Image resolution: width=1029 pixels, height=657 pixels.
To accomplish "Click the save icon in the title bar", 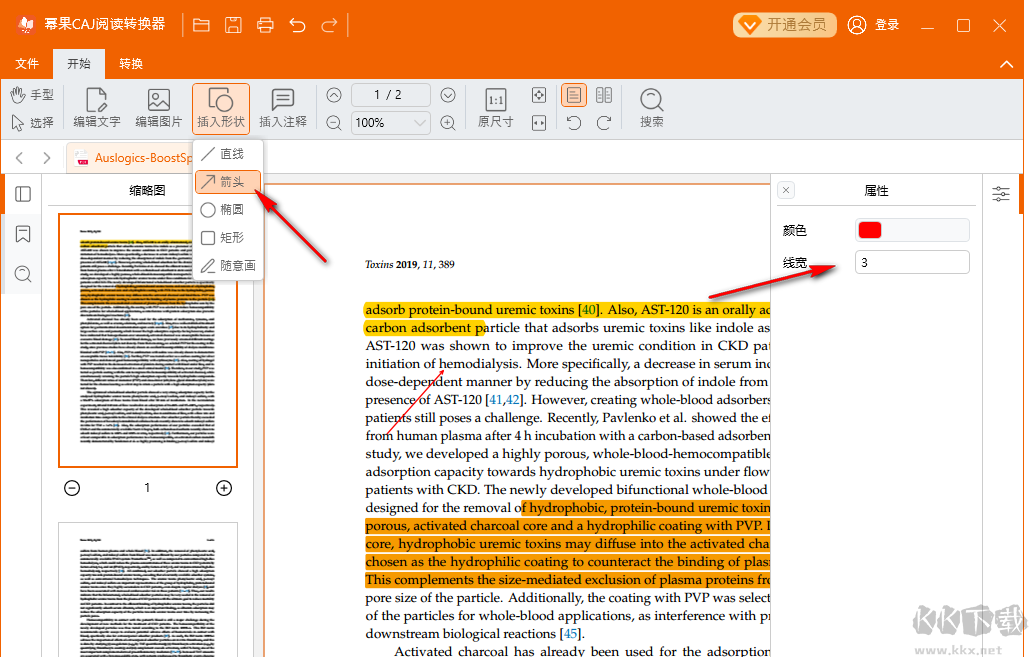I will tap(233, 25).
